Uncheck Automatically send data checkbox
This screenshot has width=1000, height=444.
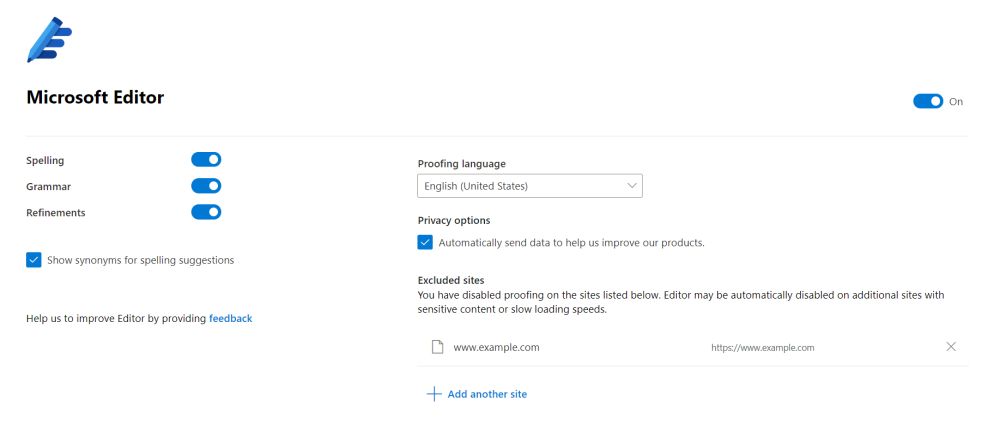425,242
